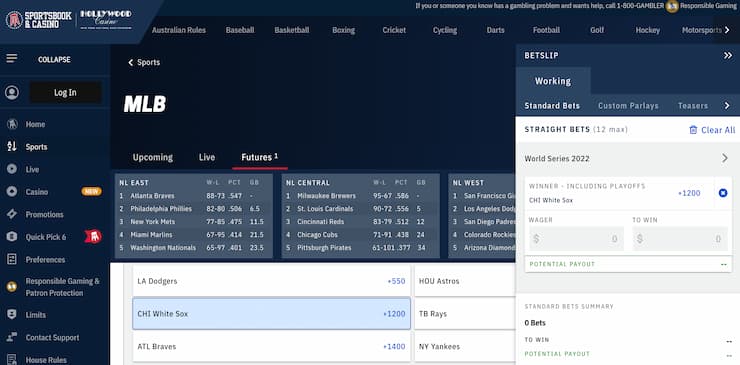Click the Quick Pick 6 sidebar icon
Screen dimensions: 740x365
tap(12, 237)
